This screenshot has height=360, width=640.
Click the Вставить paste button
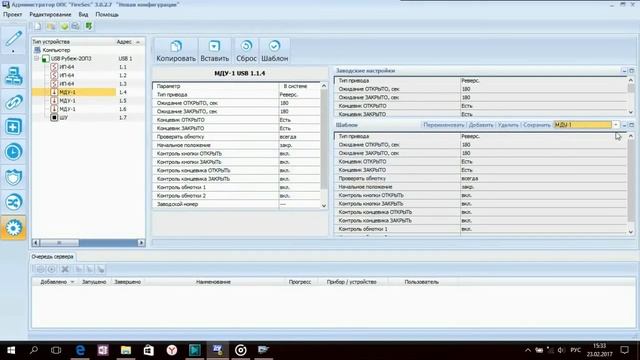[214, 51]
